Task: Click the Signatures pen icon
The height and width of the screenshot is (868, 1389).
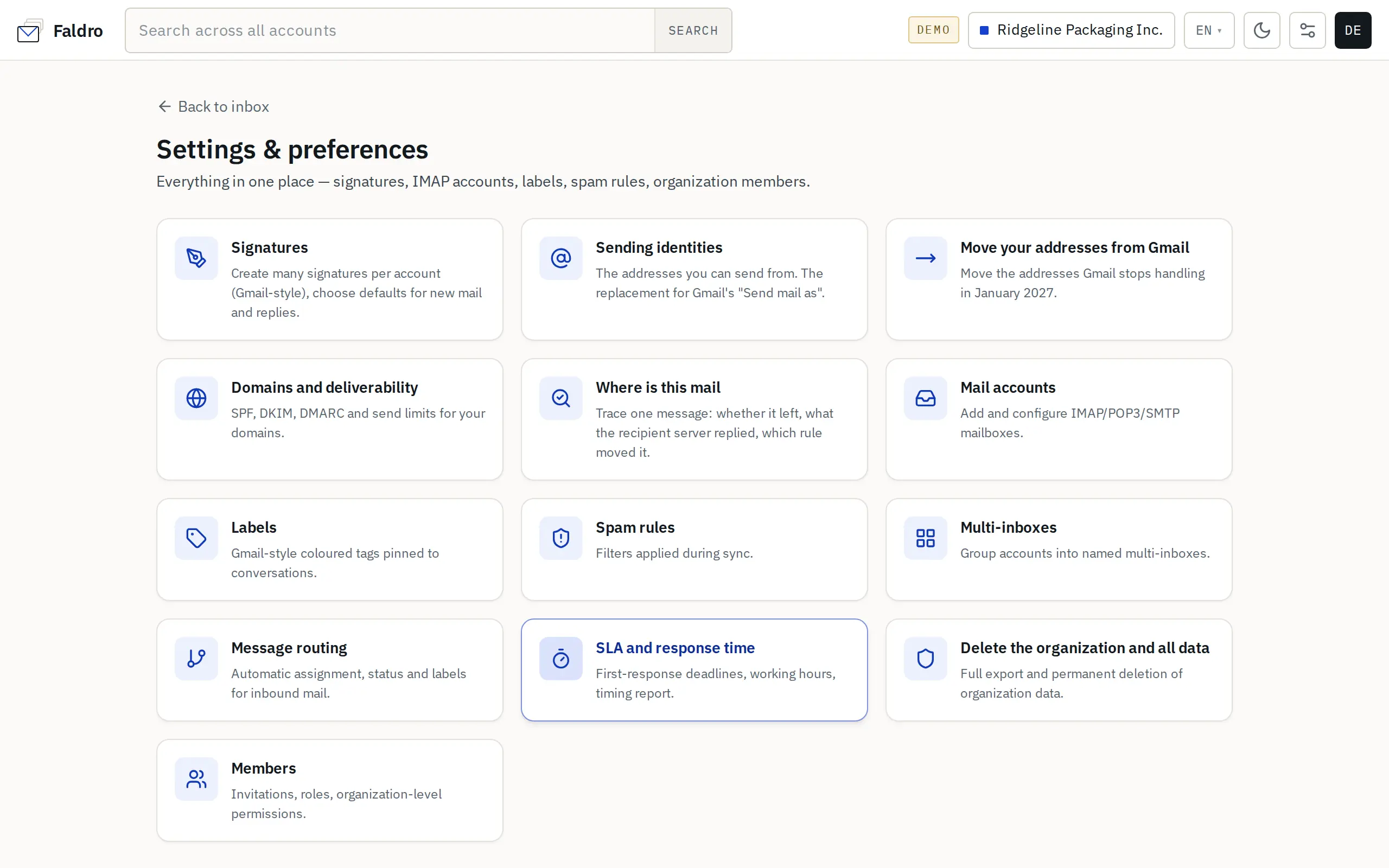Action: tap(196, 258)
